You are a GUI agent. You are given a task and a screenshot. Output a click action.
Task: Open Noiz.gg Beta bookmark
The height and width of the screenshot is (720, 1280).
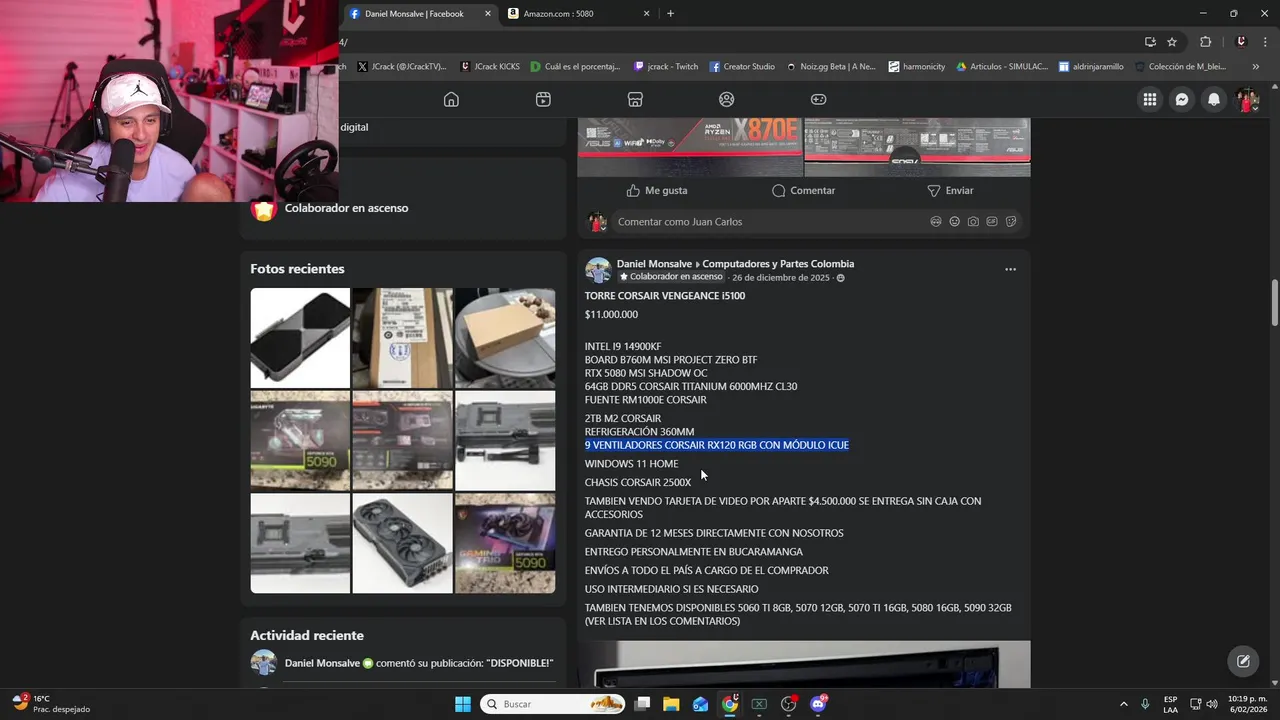click(831, 67)
